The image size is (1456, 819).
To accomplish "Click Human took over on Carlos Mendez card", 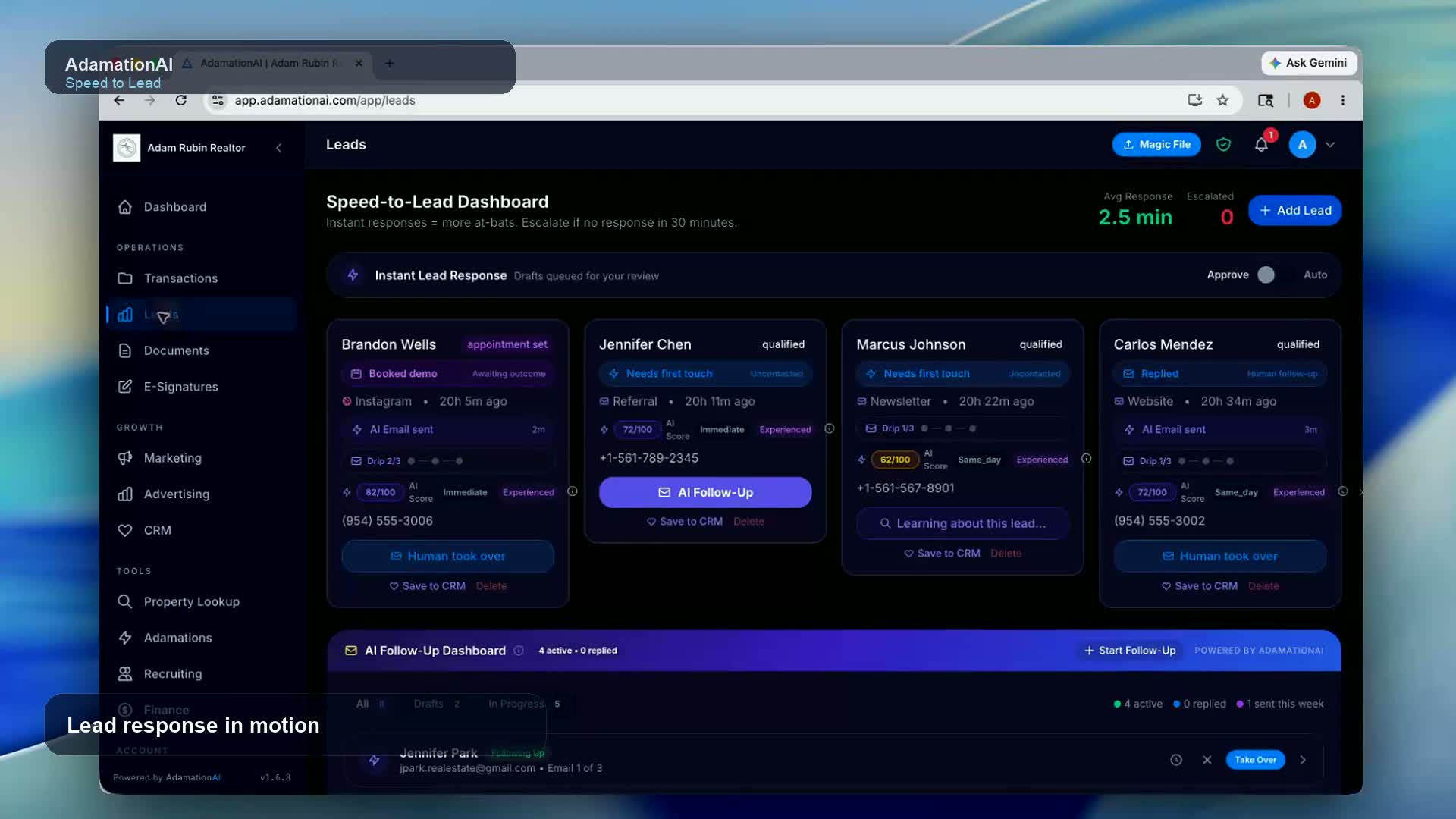I will 1220,556.
